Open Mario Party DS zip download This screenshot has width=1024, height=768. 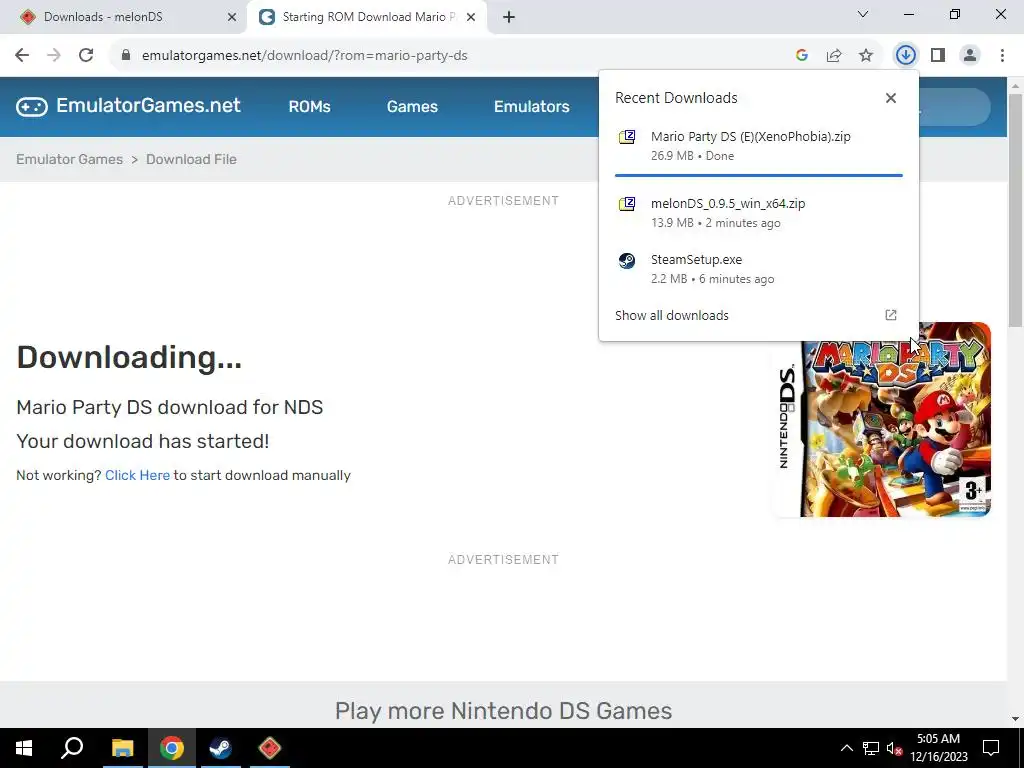(x=758, y=146)
